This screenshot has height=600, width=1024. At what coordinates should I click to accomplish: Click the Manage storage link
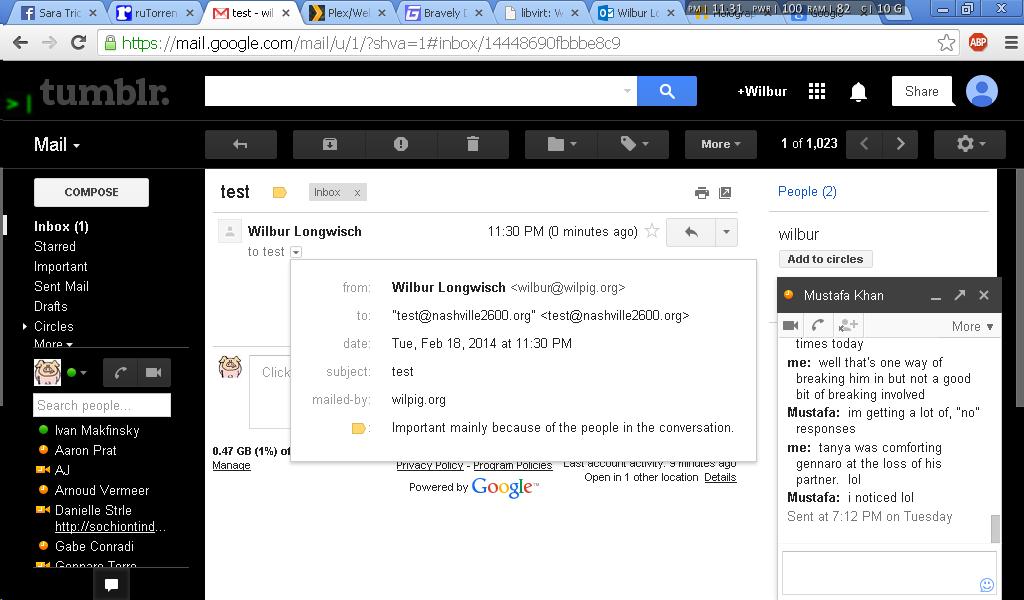pos(231,466)
